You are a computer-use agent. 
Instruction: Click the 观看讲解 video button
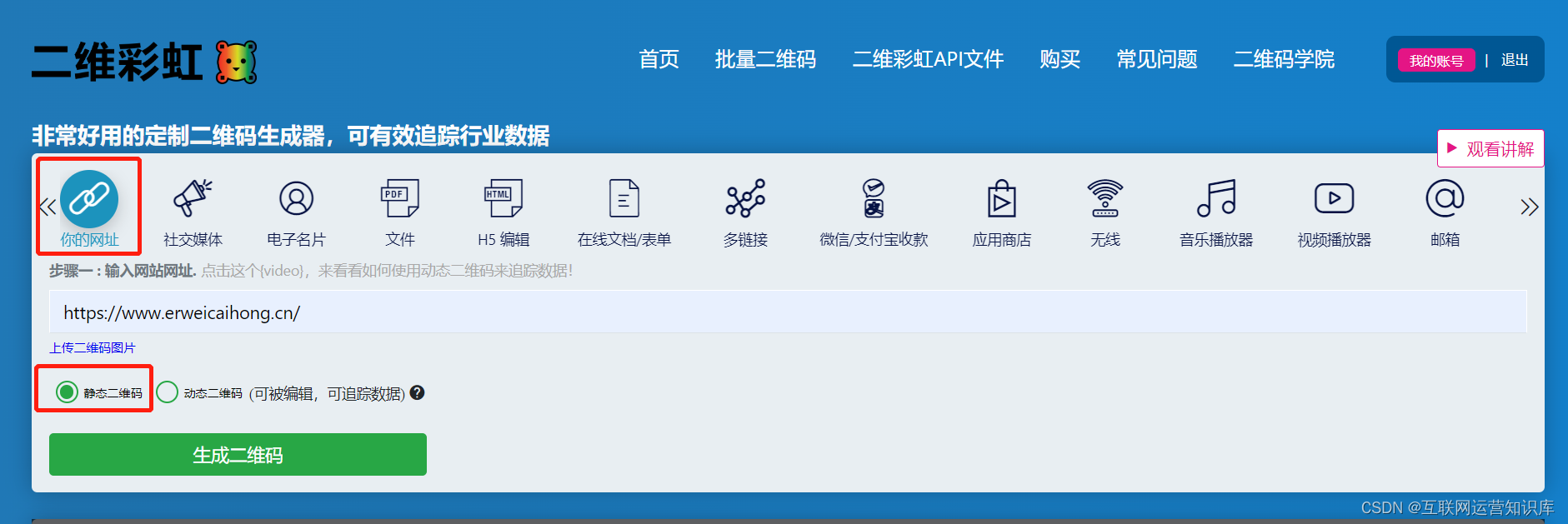(1490, 148)
